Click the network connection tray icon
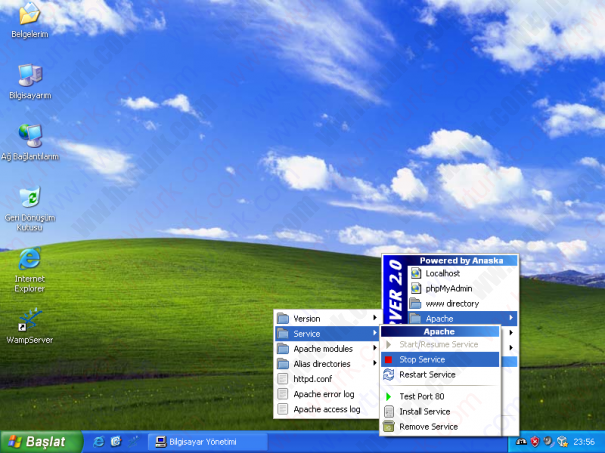The height and width of the screenshot is (453, 605). (562, 441)
